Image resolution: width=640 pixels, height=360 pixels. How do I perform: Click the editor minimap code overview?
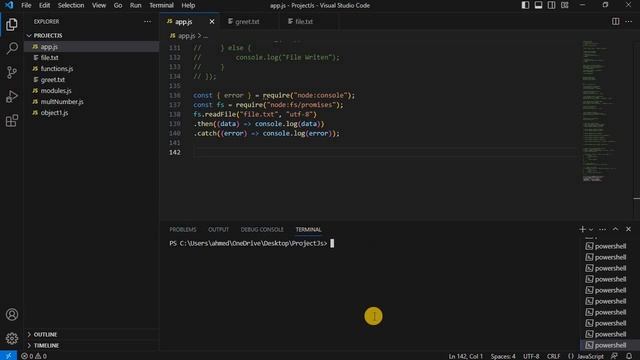coord(600,111)
